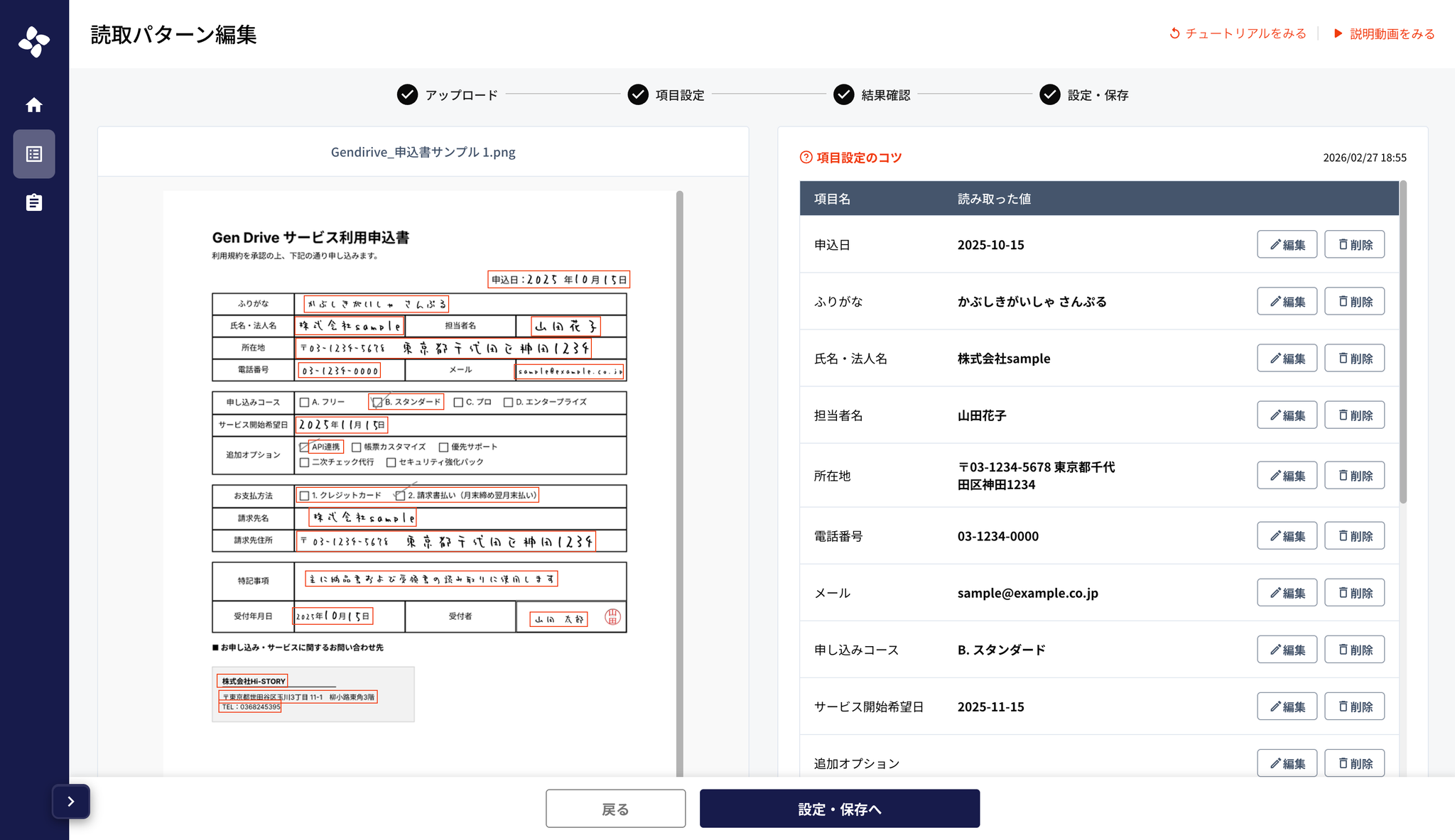Open the list pattern sidebar icon
Screen dimensions: 1455x840
[x=34, y=154]
